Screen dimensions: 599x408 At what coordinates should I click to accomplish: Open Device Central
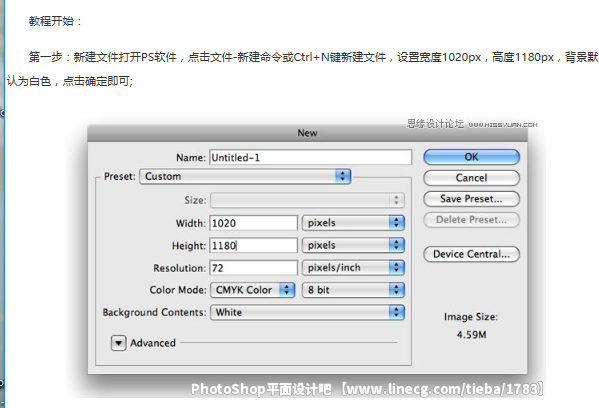click(x=471, y=254)
